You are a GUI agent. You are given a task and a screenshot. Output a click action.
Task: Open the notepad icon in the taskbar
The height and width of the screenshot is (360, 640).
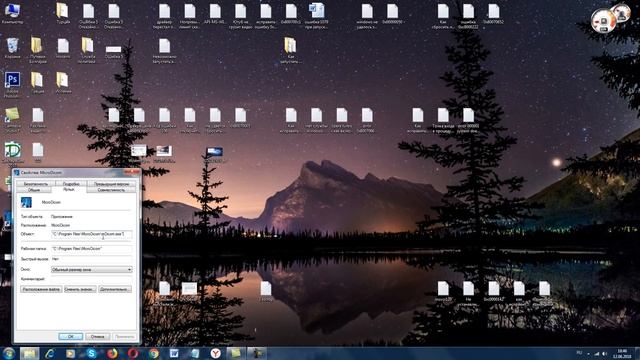click(x=195, y=353)
